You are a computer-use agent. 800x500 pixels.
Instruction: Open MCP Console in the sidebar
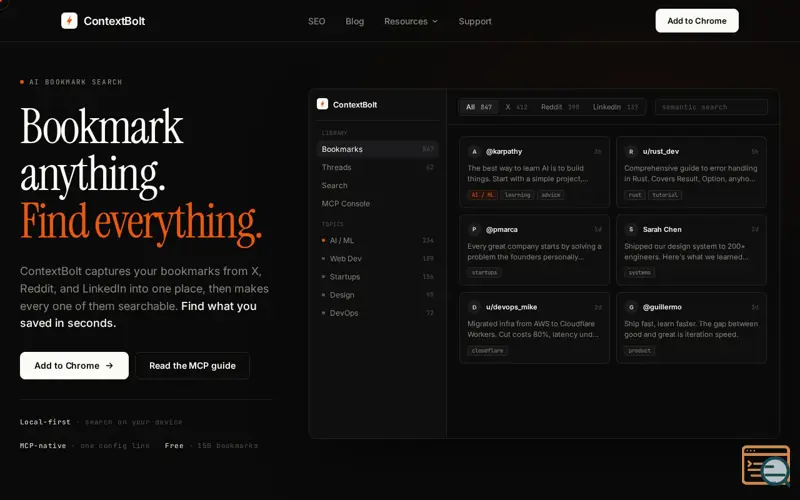tap(377, 204)
